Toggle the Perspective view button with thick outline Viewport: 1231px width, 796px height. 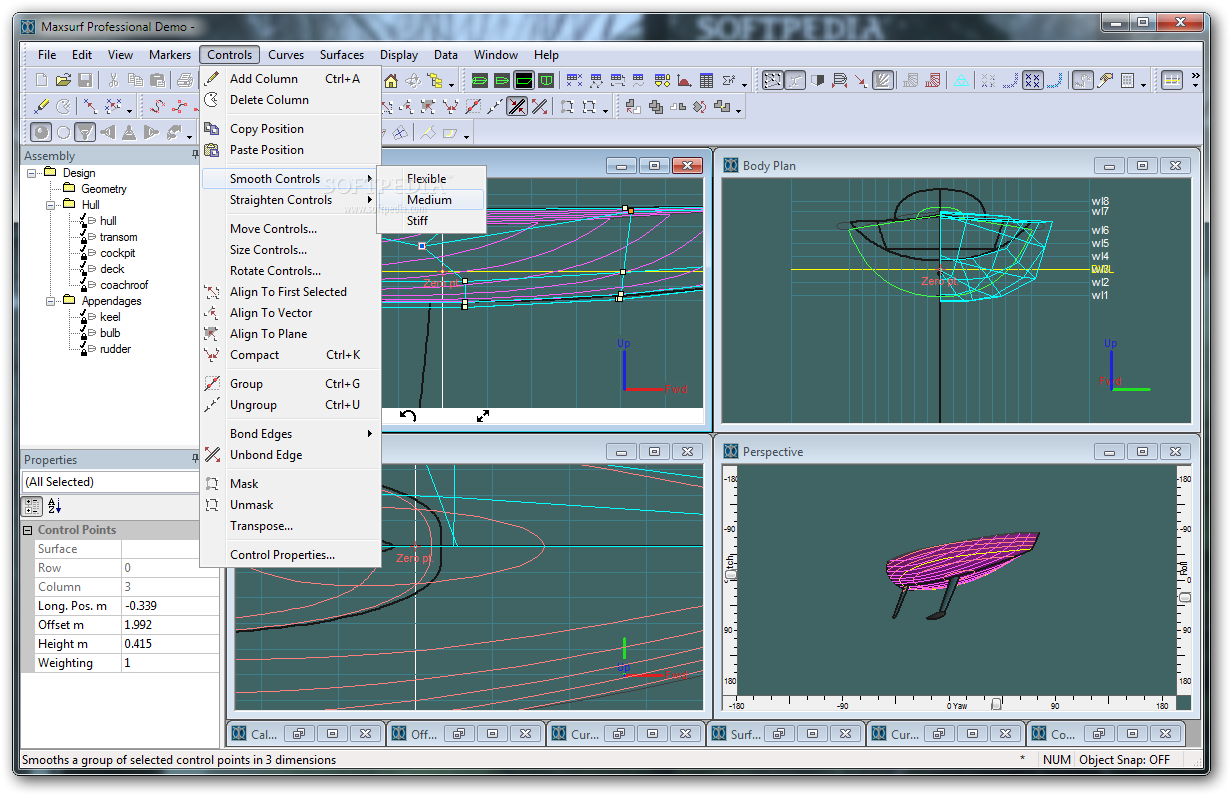(x=523, y=81)
